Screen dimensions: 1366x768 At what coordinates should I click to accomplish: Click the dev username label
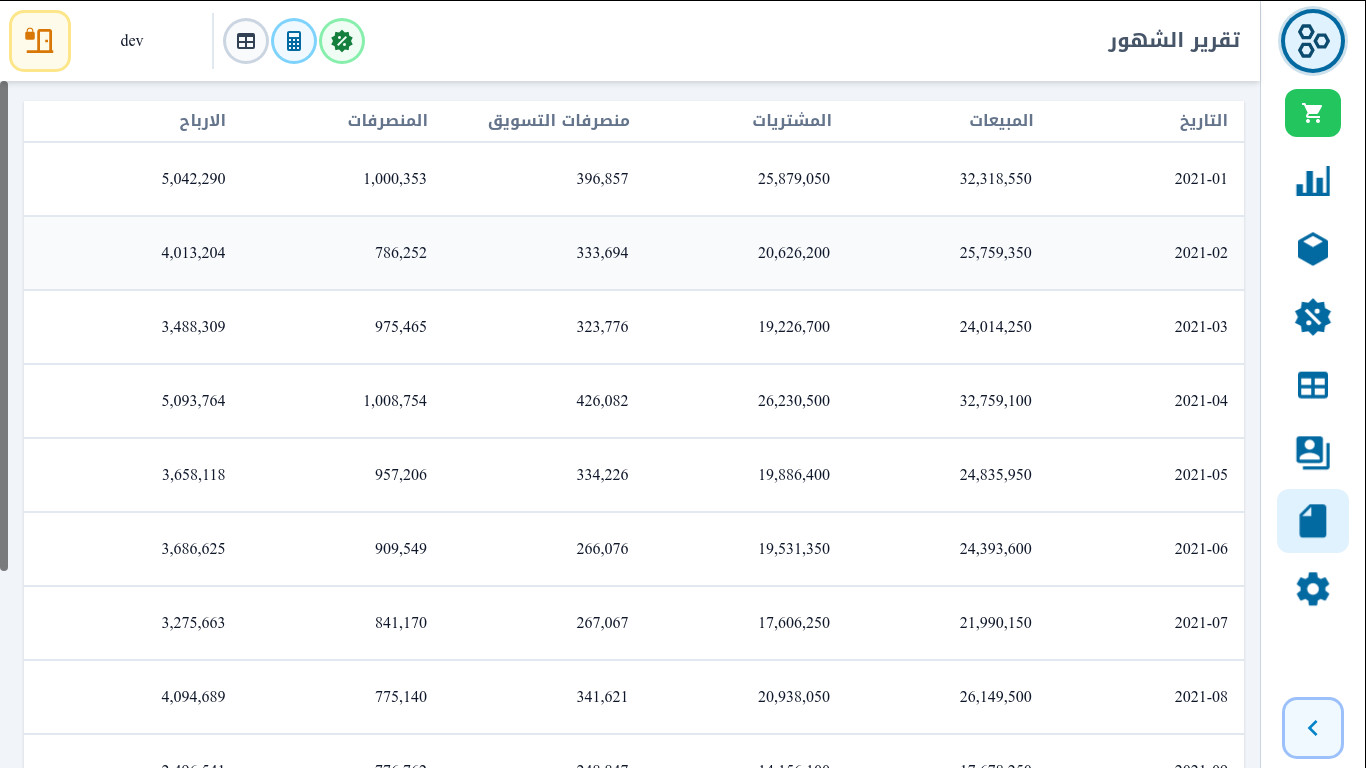click(x=132, y=41)
